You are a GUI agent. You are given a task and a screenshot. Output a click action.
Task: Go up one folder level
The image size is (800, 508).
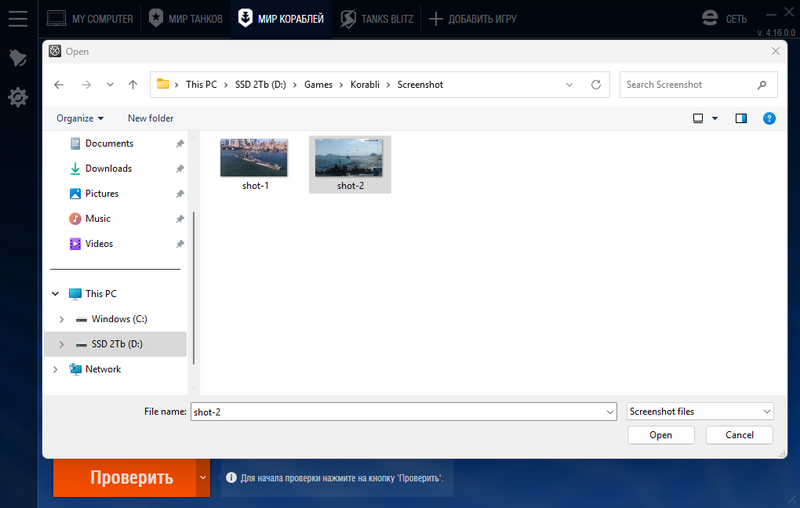click(x=133, y=85)
